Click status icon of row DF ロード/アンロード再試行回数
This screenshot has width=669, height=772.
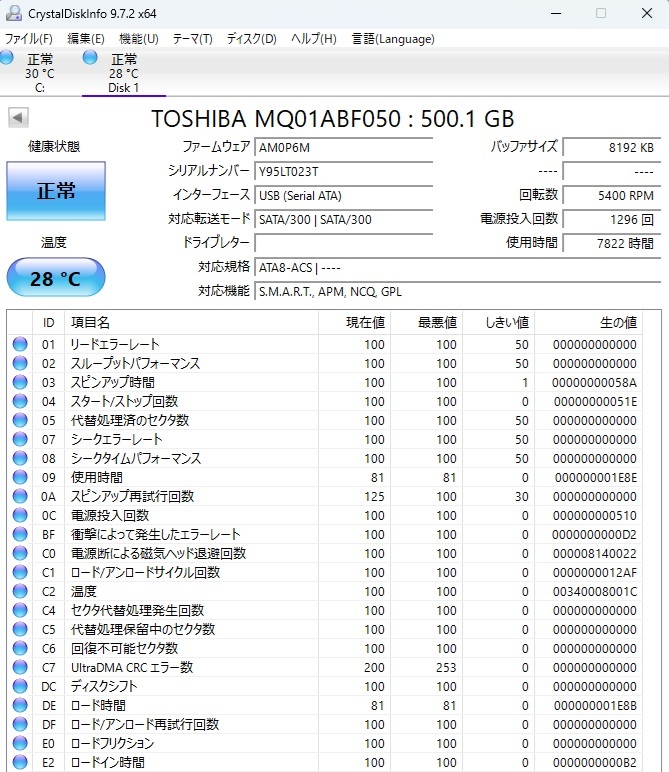[20, 724]
